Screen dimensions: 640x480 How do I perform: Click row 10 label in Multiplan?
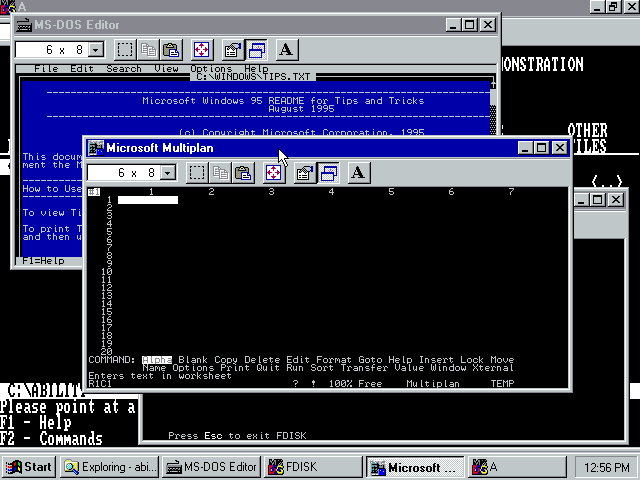click(107, 272)
